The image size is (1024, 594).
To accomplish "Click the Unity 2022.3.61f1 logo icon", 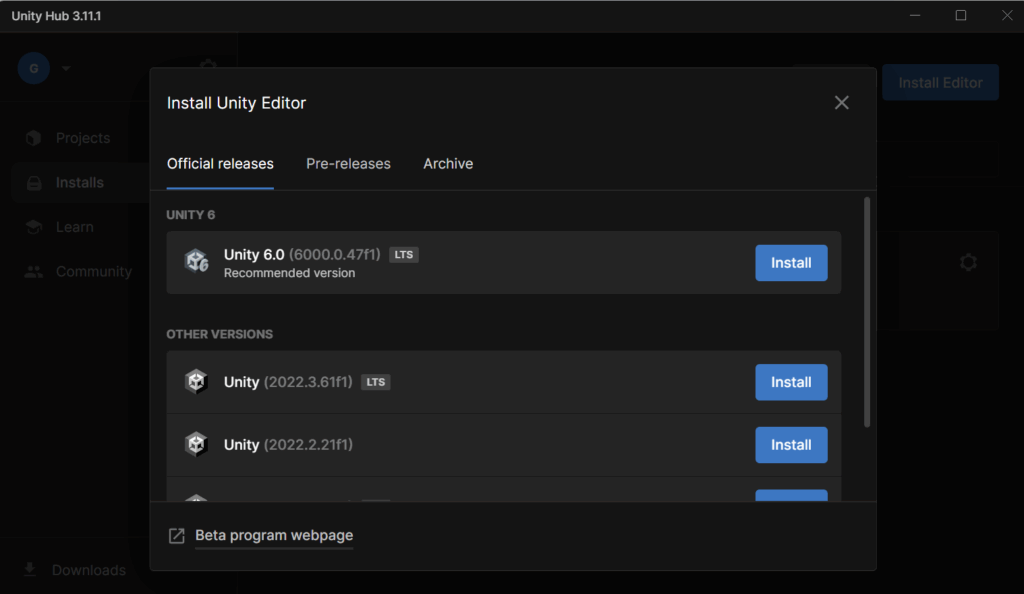I will (x=196, y=381).
